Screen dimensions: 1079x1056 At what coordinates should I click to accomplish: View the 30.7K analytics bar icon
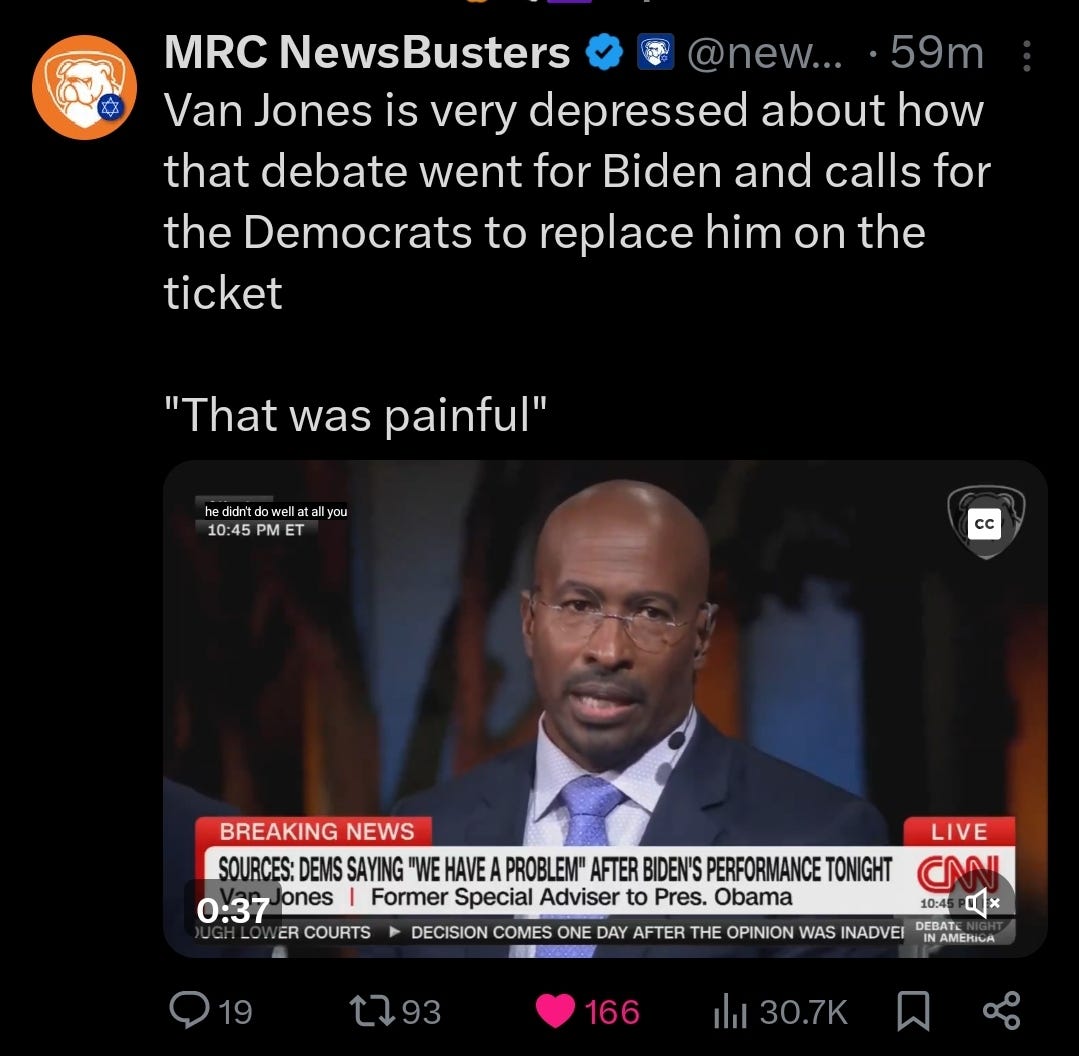click(729, 1011)
